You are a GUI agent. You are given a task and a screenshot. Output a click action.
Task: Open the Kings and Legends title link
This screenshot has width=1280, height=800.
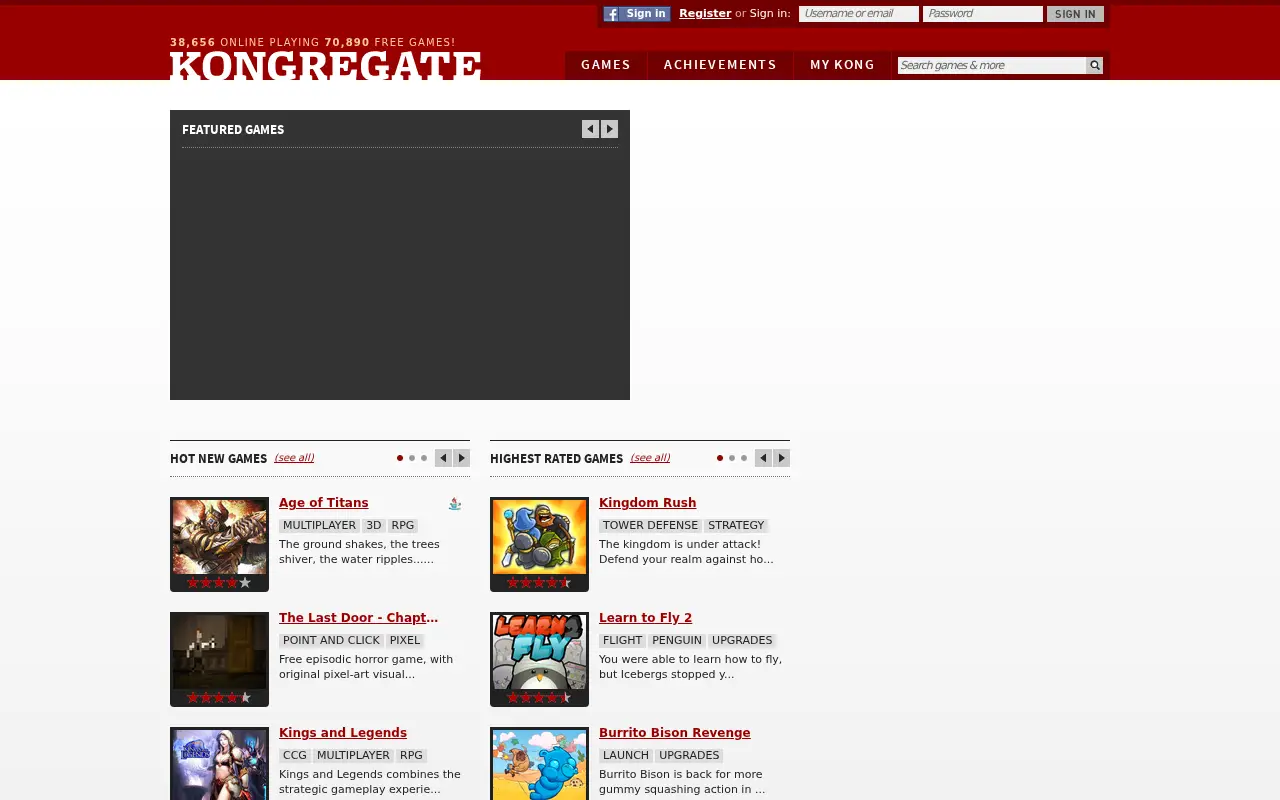point(343,733)
